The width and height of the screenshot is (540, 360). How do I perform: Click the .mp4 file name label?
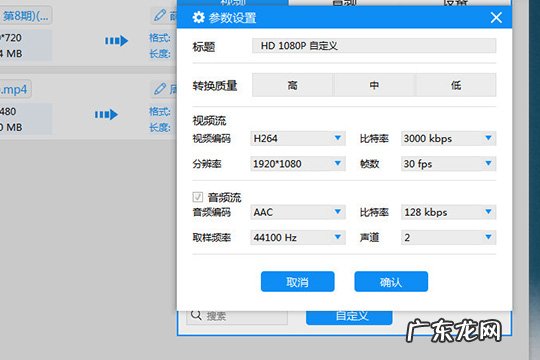[14, 89]
